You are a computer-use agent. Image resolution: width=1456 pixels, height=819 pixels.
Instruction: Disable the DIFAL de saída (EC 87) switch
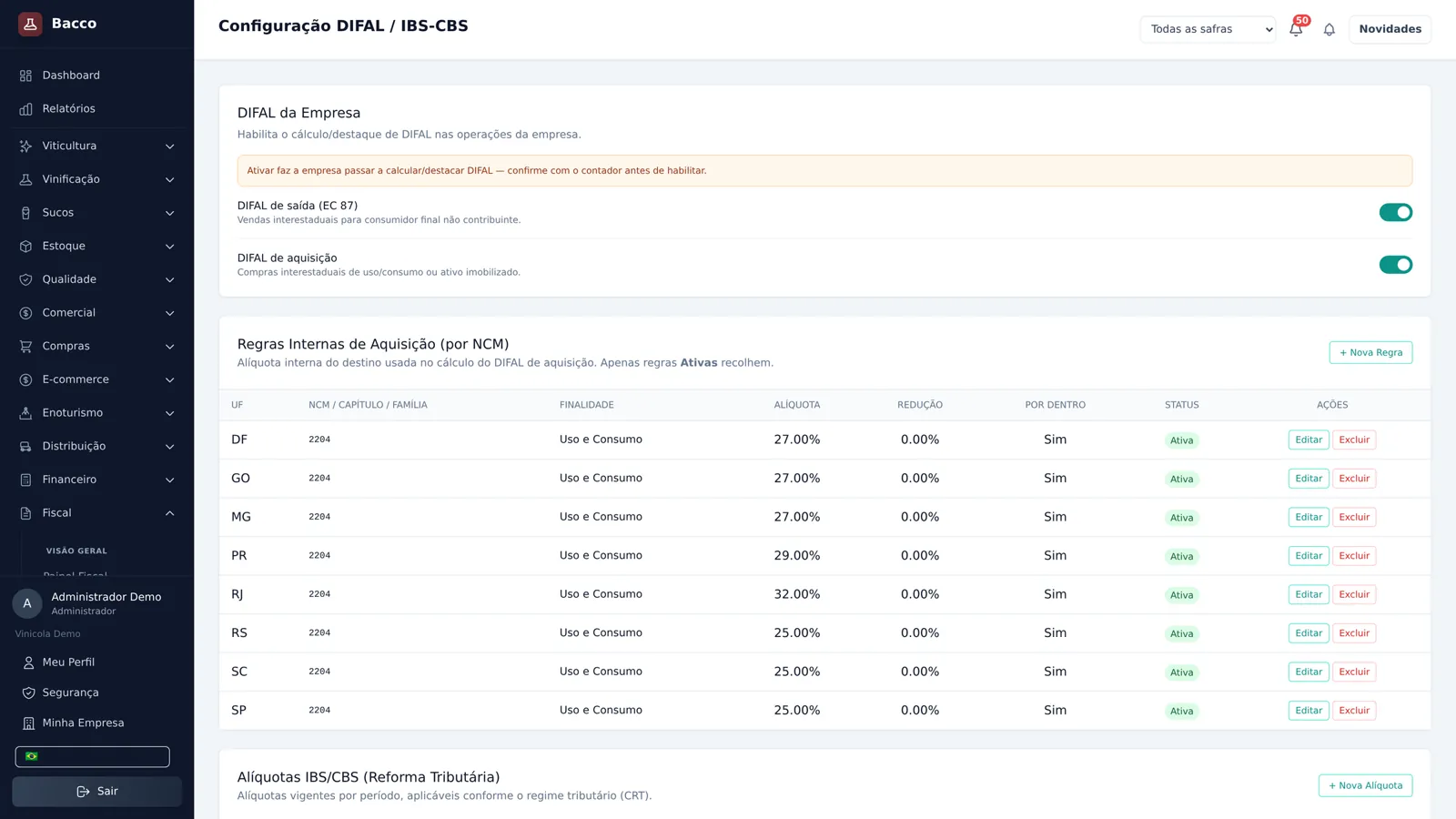tap(1395, 212)
